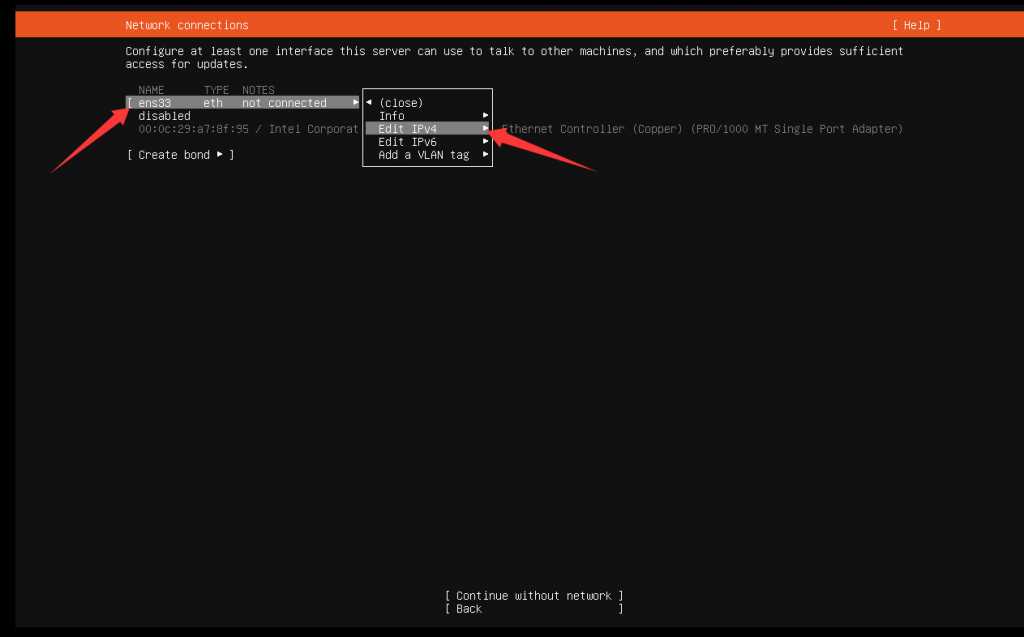1024x637 pixels.
Task: Click the left arrow beside (close)
Action: 369,103
